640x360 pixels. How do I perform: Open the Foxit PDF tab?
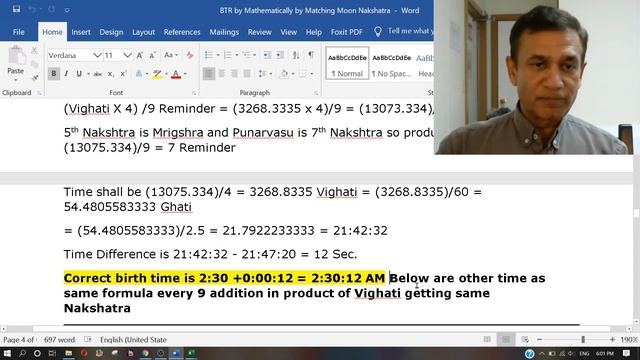347,32
